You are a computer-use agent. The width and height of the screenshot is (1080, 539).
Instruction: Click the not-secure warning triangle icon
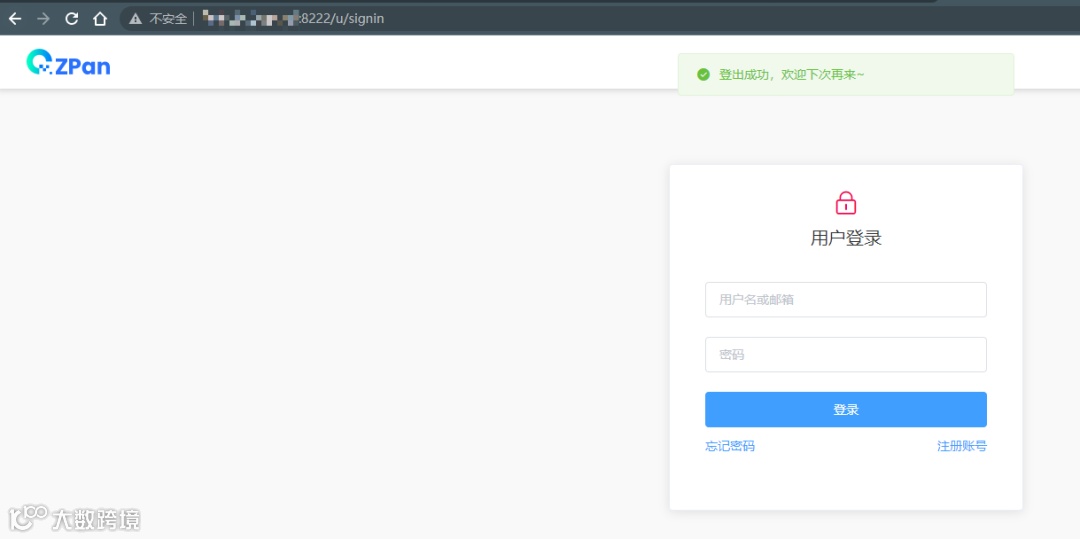coord(136,19)
